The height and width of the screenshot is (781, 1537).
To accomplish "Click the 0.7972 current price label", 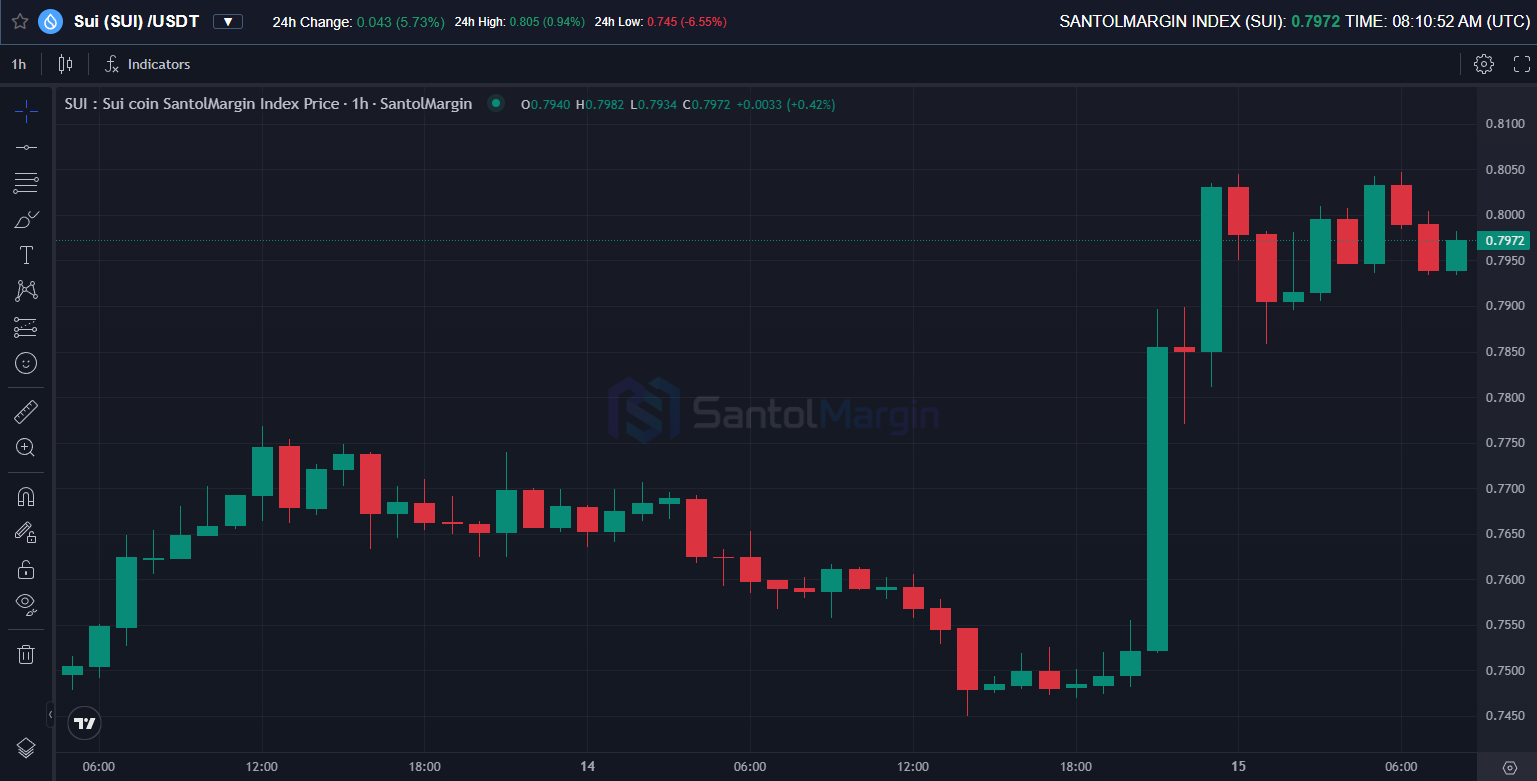I will [1505, 240].
